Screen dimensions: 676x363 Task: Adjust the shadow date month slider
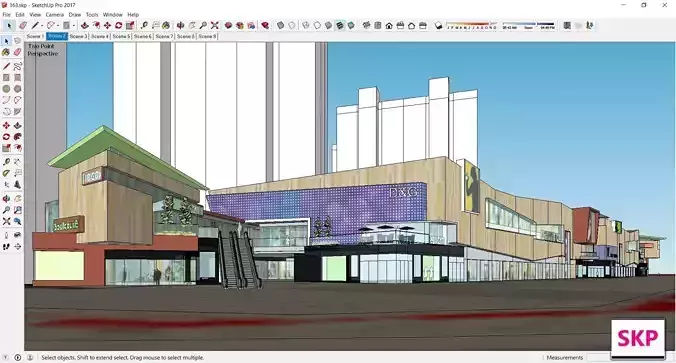click(472, 25)
